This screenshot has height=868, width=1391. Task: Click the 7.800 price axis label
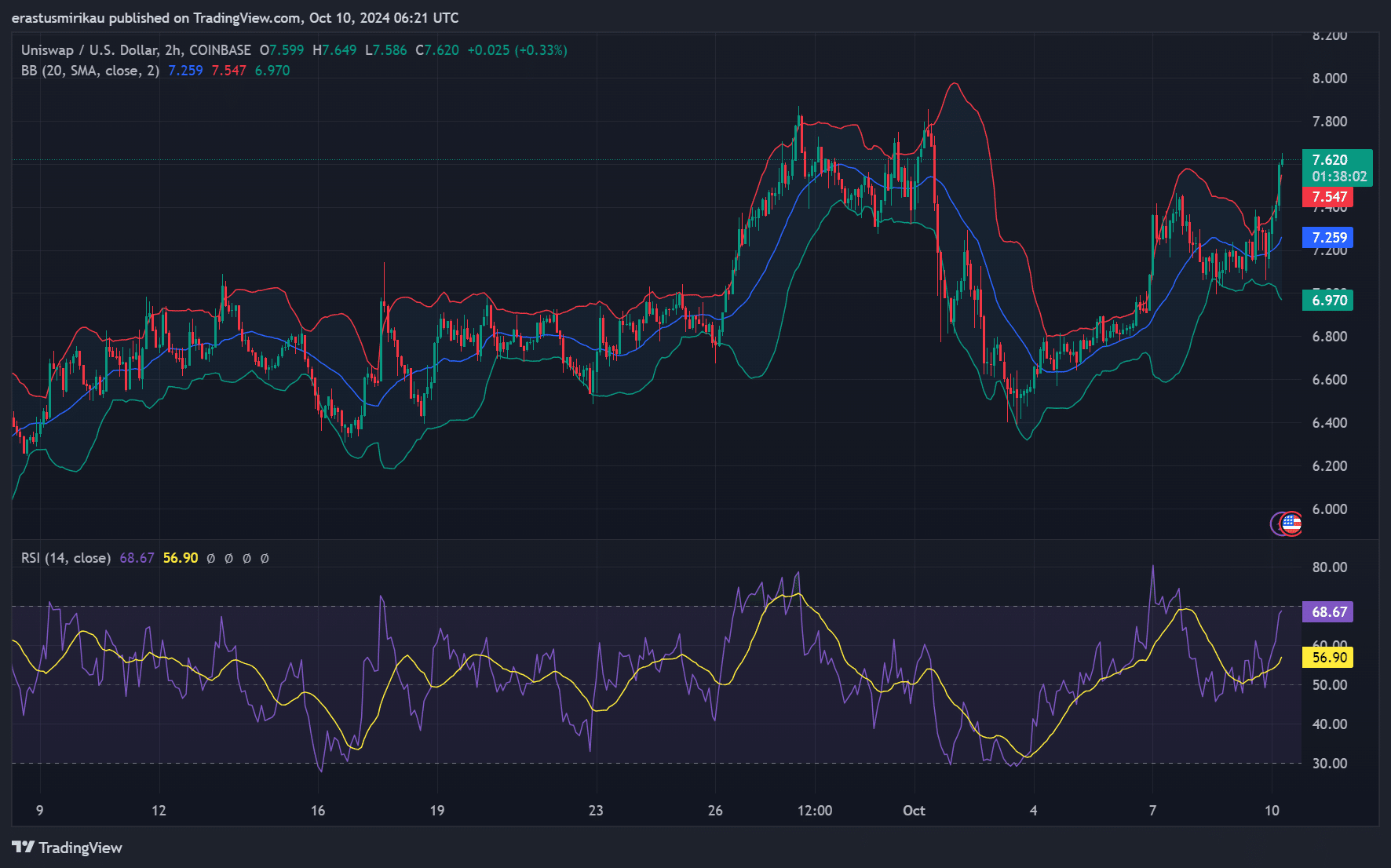[x=1330, y=122]
